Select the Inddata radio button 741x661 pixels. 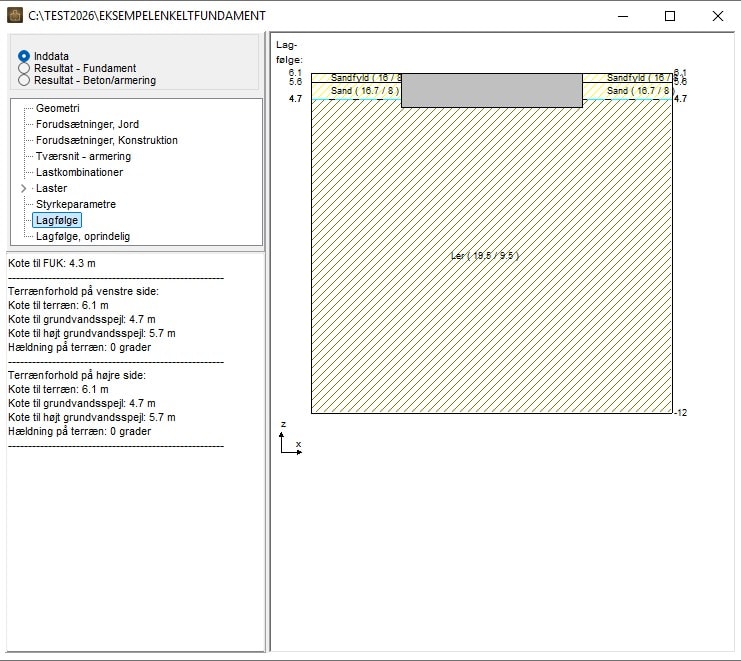click(x=24, y=56)
